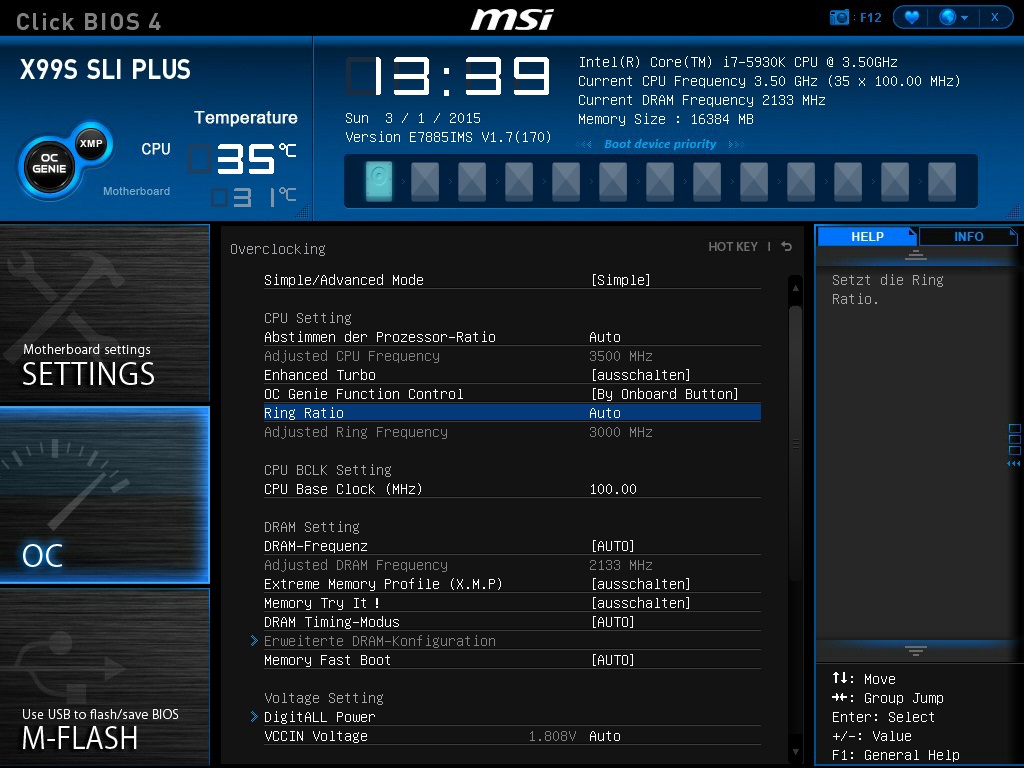Switch to the HELP tab
This screenshot has width=1024, height=768.
pos(867,236)
